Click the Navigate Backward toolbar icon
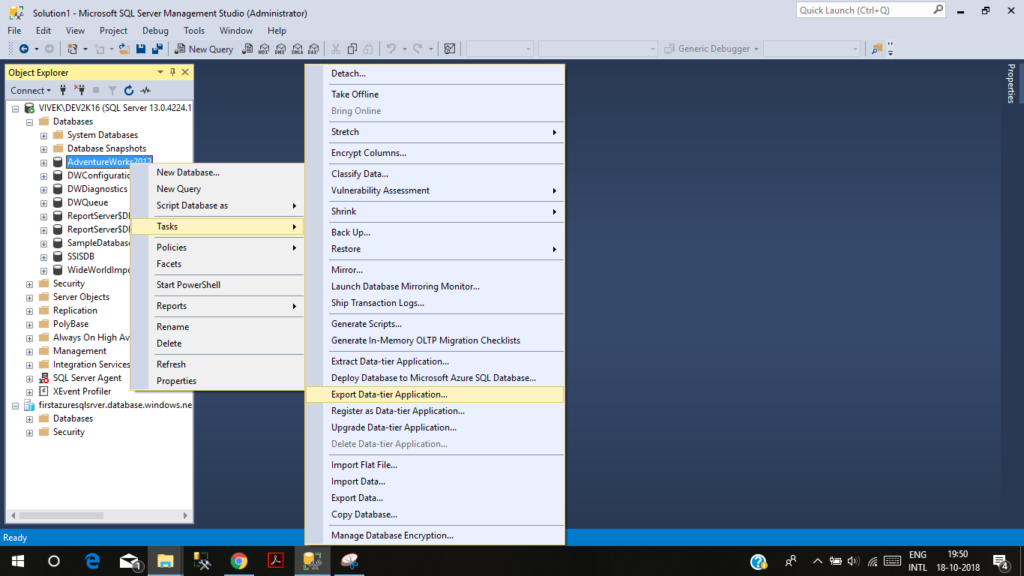The width and height of the screenshot is (1024, 576). point(23,48)
